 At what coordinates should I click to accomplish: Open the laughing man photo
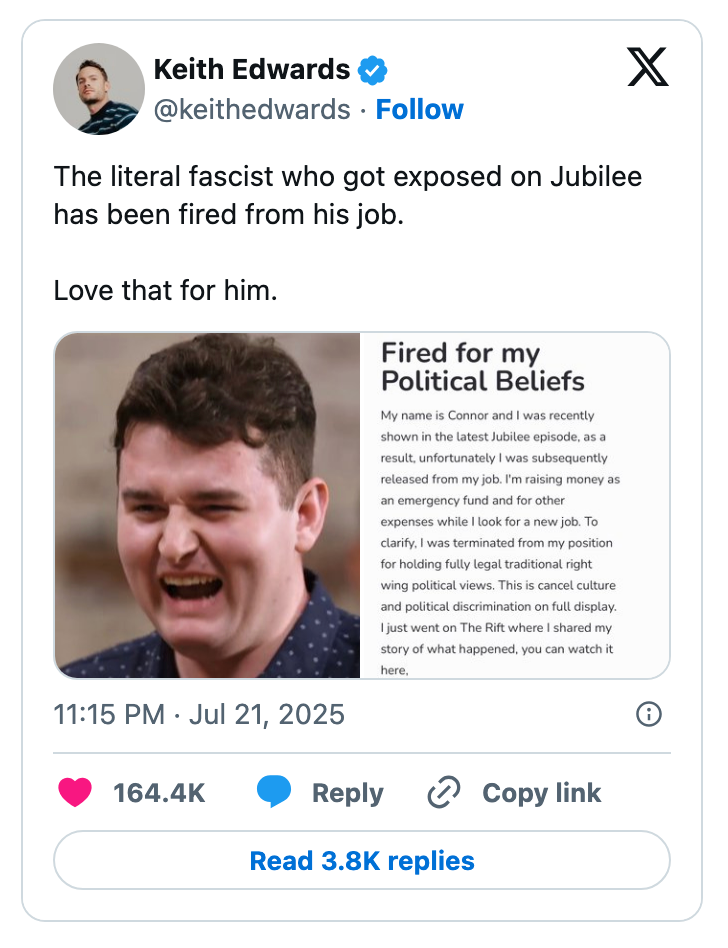tap(207, 505)
